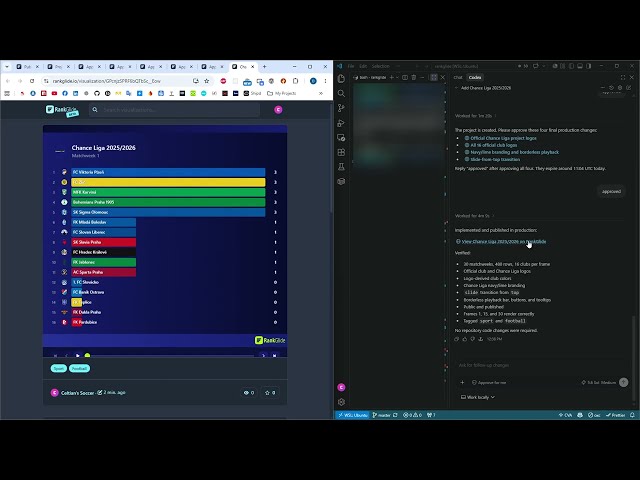This screenshot has height=480, width=640.
Task: Open the Run and Debug view in VS Code
Action: (x=341, y=123)
